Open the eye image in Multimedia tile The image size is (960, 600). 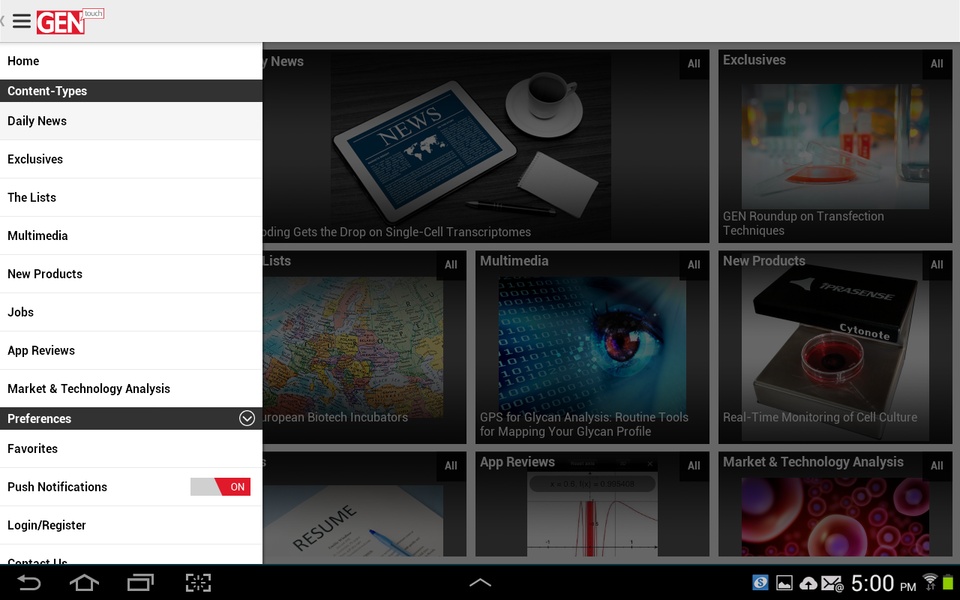click(x=591, y=345)
